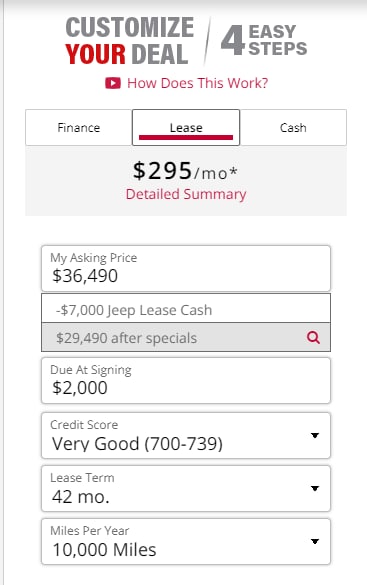Expand the Lease Term dropdown arrow
Screen dimensions: 367x585
pos(315,488)
